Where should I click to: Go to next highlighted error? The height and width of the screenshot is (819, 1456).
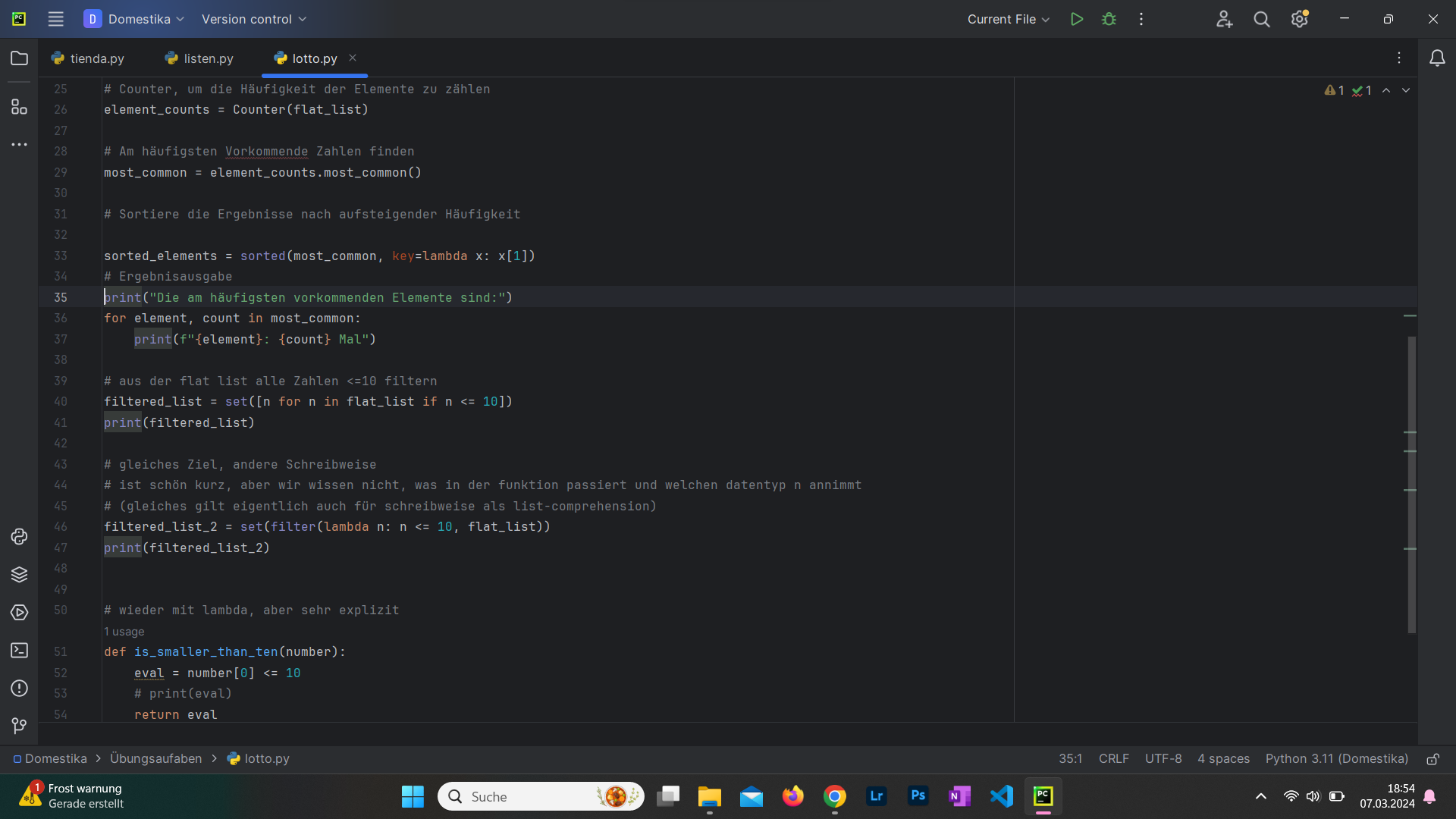[x=1406, y=90]
